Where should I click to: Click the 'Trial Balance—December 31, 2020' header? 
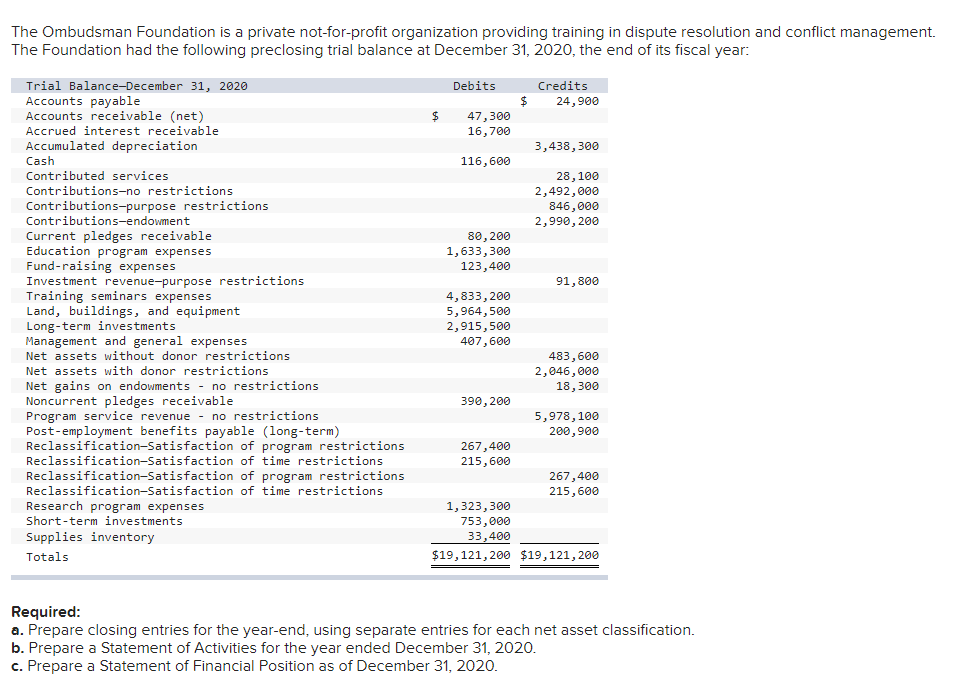(137, 86)
